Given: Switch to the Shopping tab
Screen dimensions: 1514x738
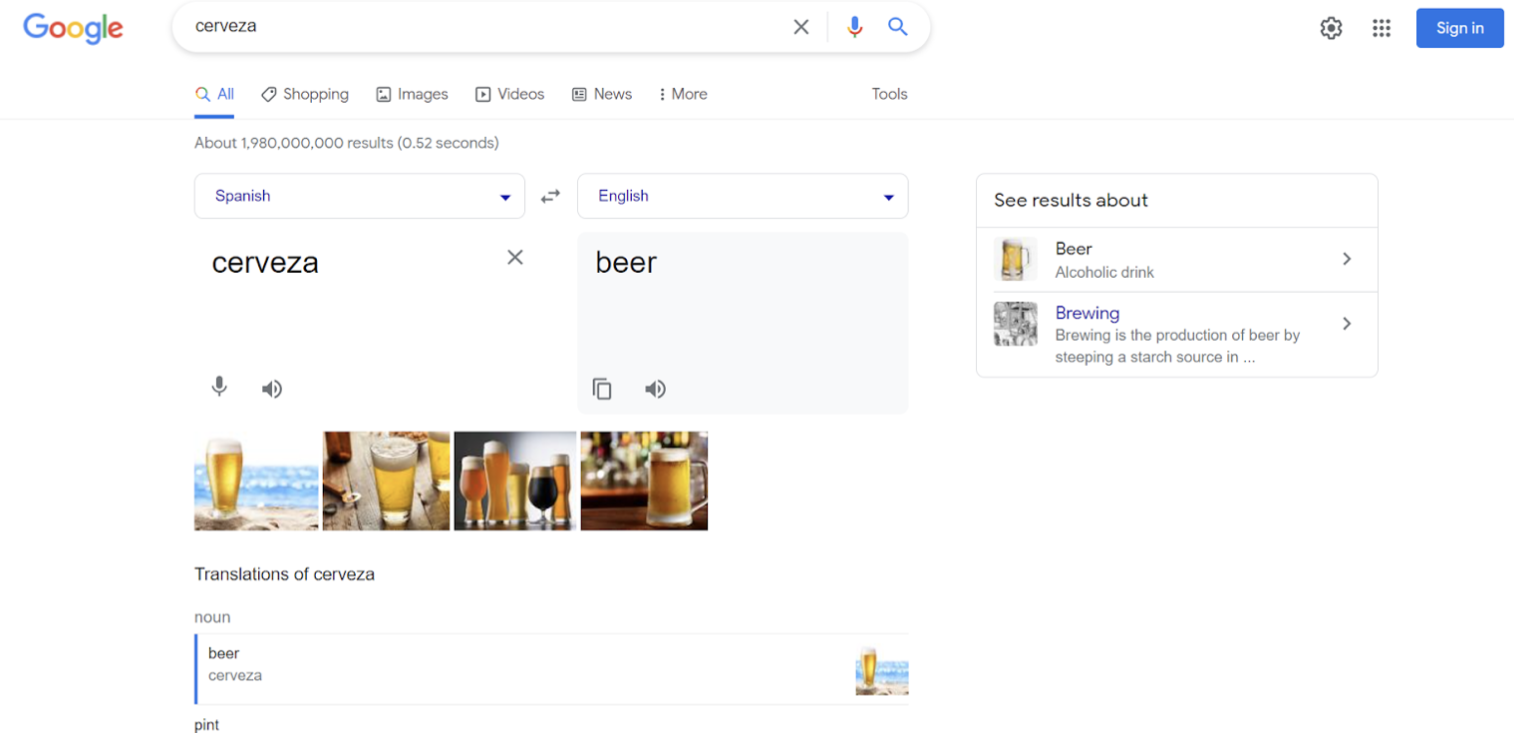Looking at the screenshot, I should click(x=305, y=94).
